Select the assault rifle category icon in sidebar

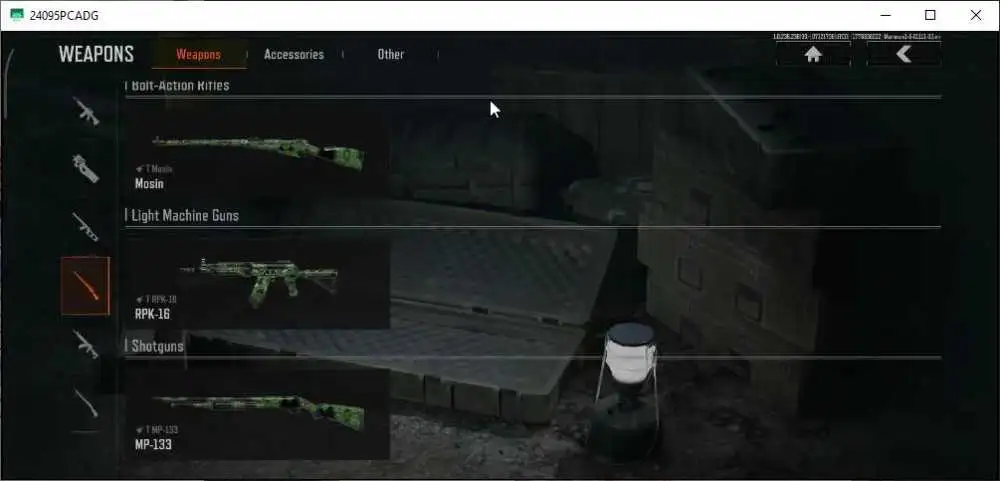(85, 111)
